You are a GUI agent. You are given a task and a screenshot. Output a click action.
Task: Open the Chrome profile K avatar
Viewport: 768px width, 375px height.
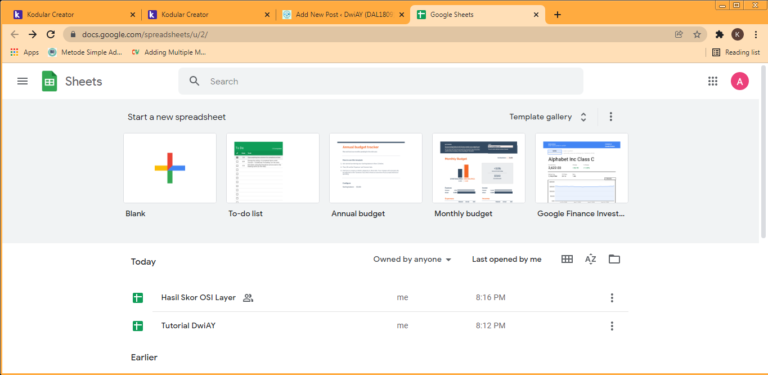coord(738,34)
